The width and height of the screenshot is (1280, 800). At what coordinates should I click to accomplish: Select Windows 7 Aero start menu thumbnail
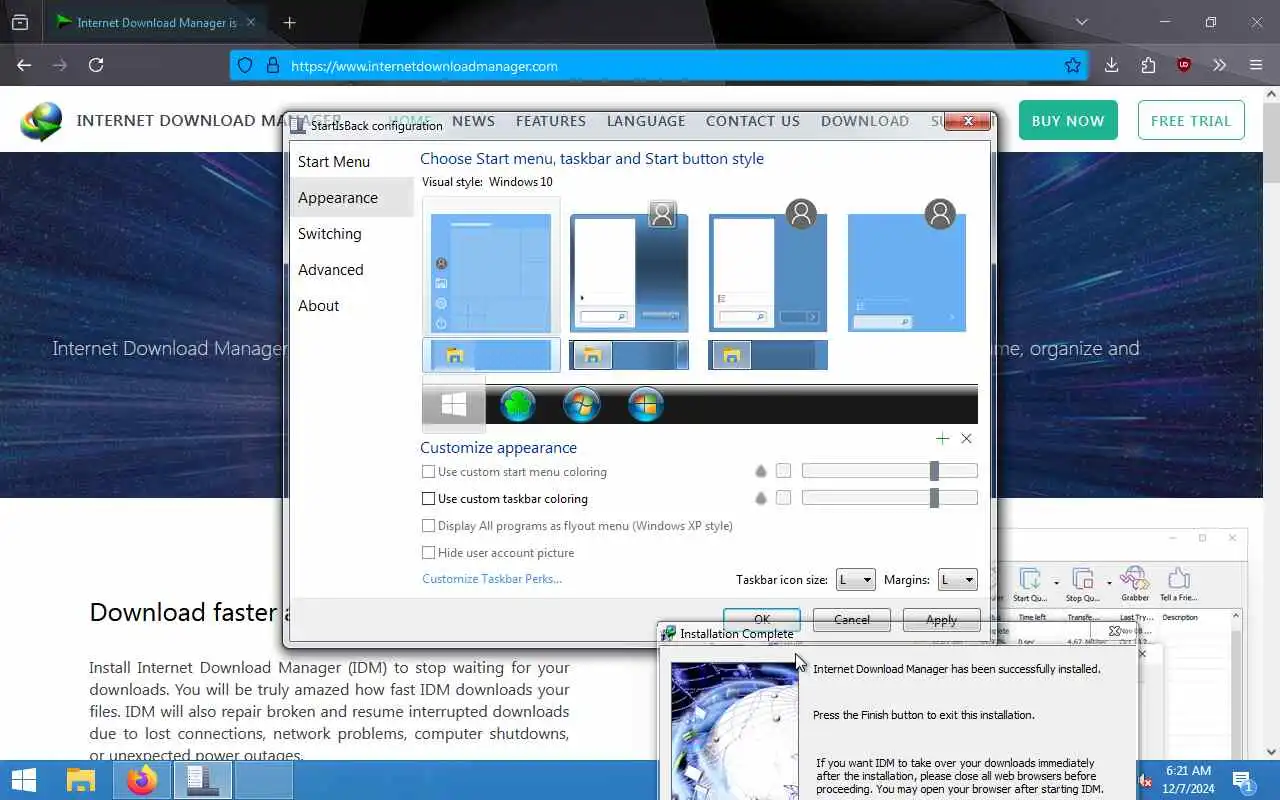coord(629,272)
